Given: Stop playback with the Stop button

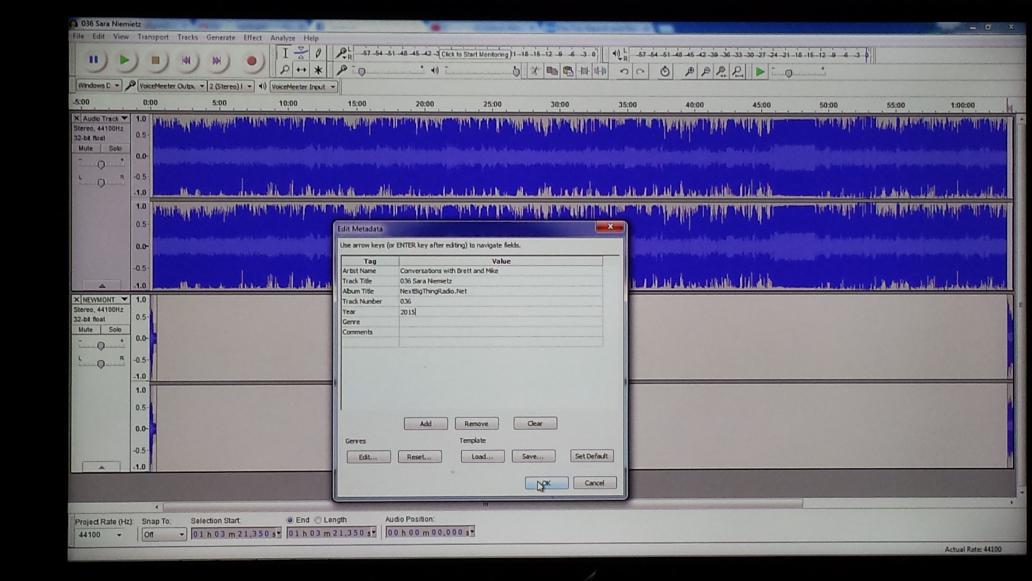Looking at the screenshot, I should tap(155, 61).
